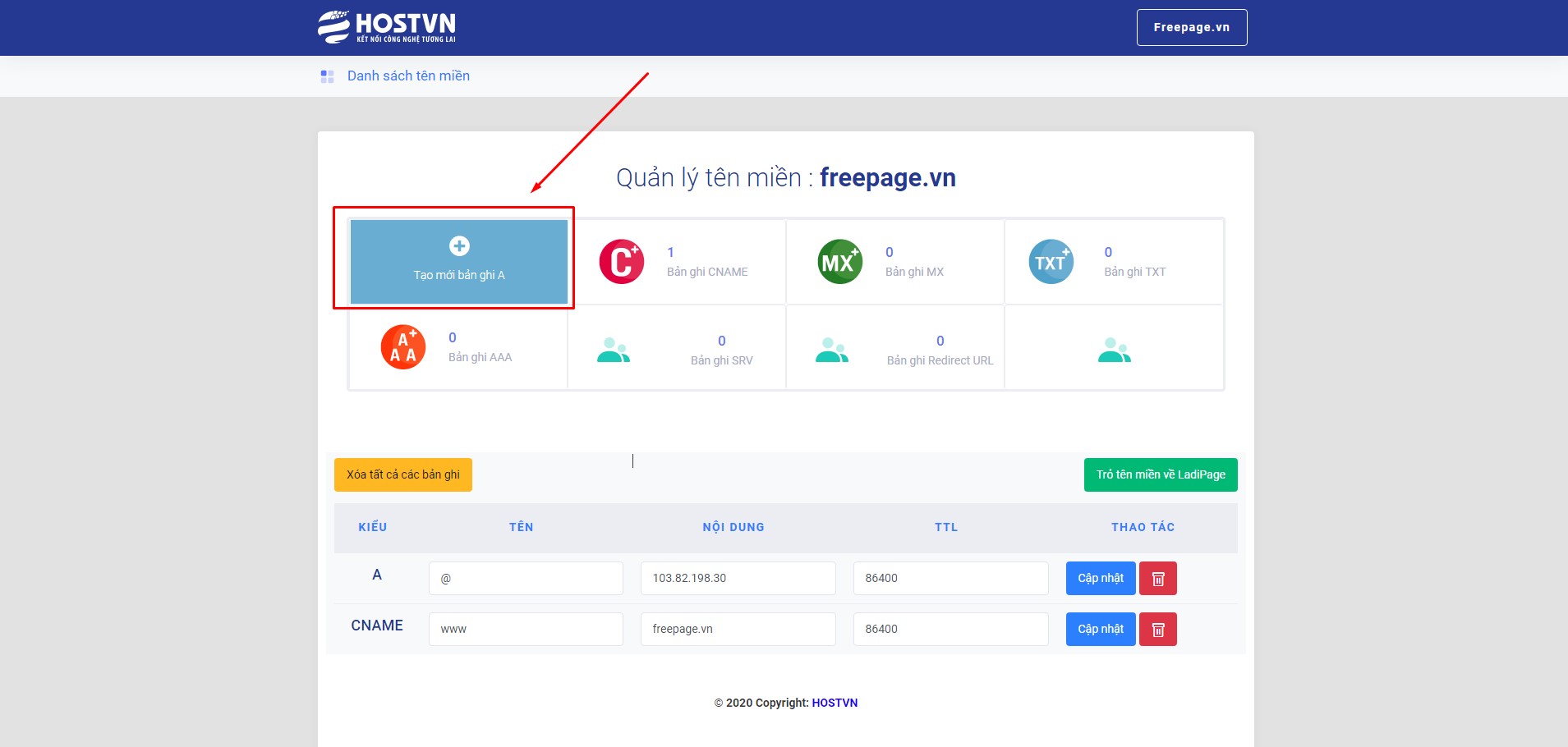
Task: Click the red CNAME record icon
Action: point(622,262)
